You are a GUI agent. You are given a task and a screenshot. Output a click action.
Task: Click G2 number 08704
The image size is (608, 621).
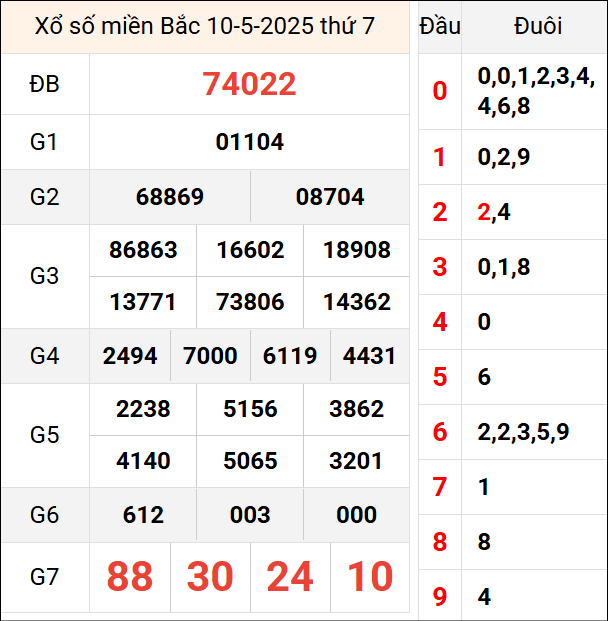[329, 197]
